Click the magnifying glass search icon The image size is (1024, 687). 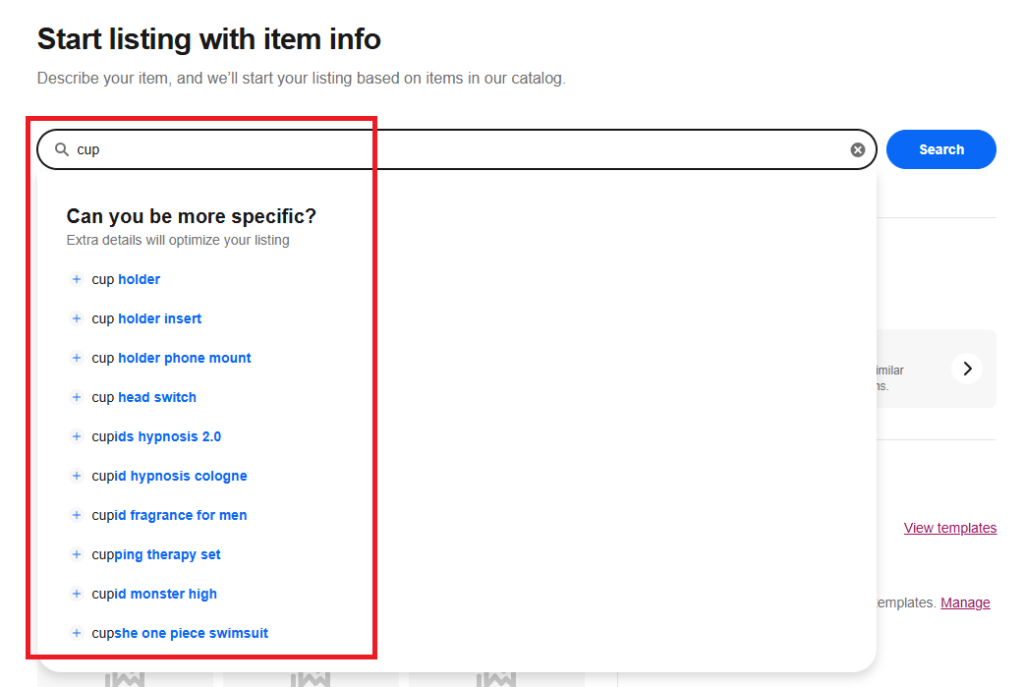(61, 150)
